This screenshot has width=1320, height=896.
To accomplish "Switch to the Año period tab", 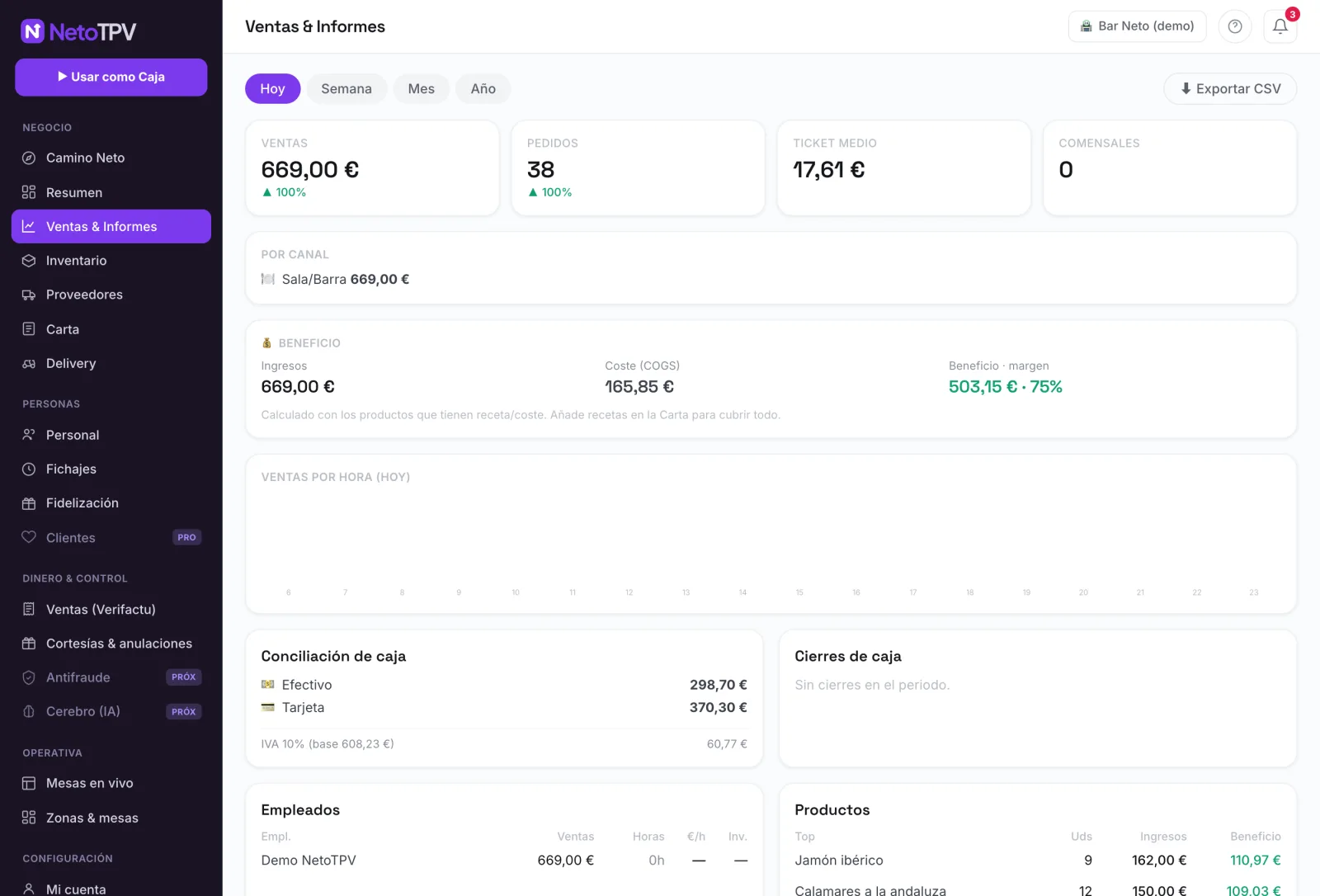I will (483, 88).
